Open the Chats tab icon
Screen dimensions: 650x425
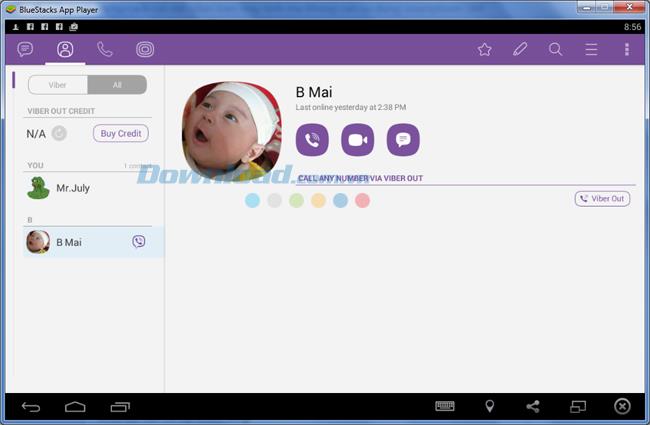[x=25, y=49]
